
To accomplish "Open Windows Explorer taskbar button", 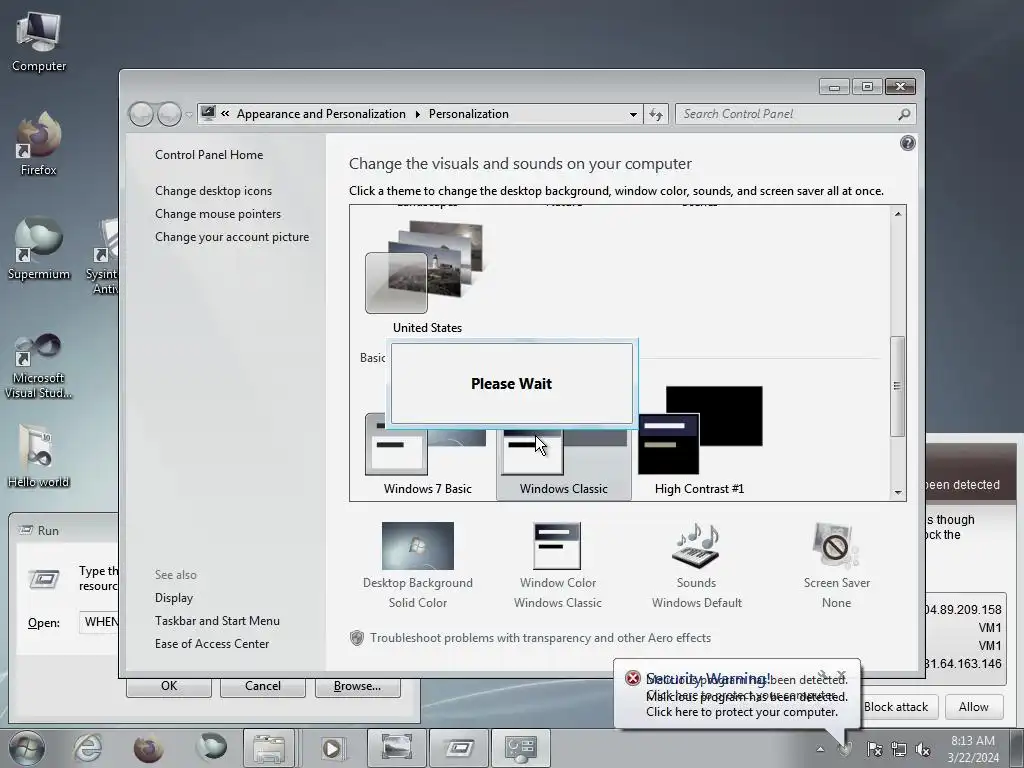I will point(269,748).
